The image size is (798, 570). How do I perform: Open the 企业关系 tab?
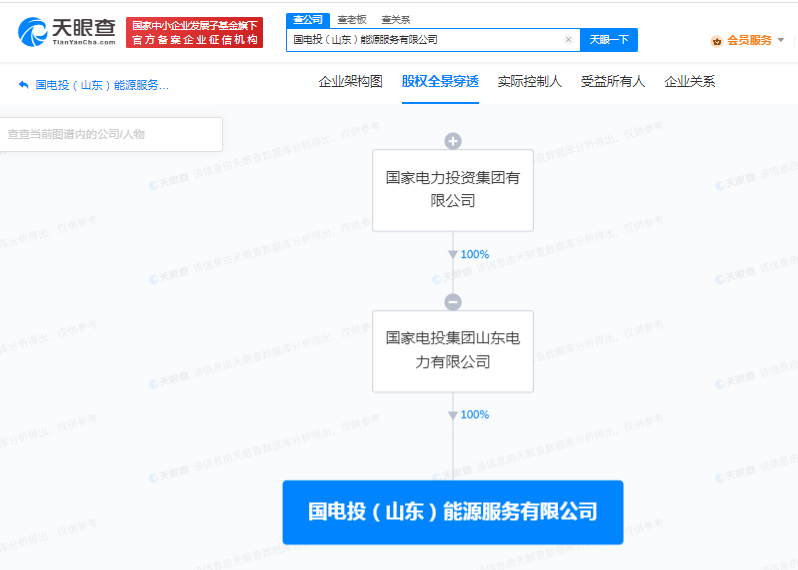click(690, 81)
